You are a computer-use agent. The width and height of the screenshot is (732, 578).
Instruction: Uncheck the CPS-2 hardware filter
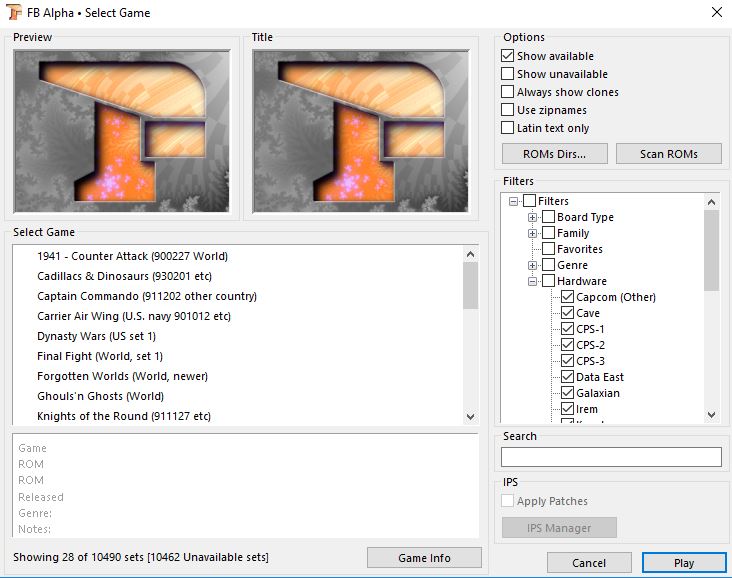pos(567,345)
